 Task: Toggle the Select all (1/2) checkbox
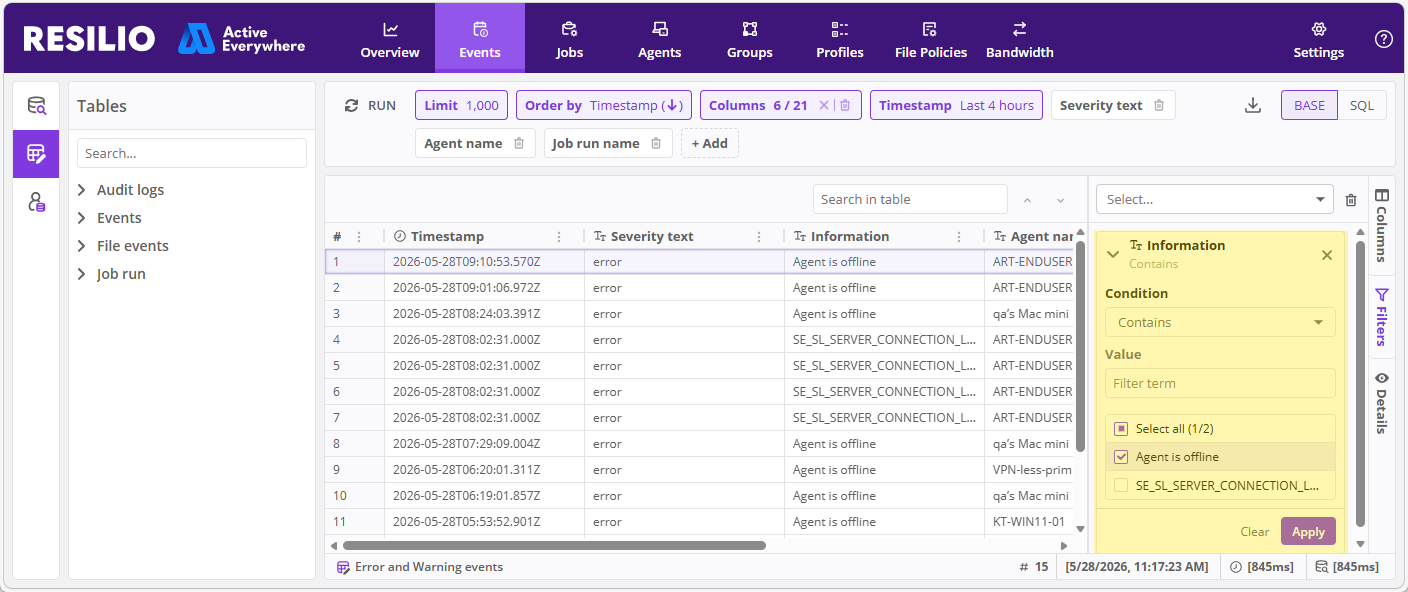tap(1121, 428)
